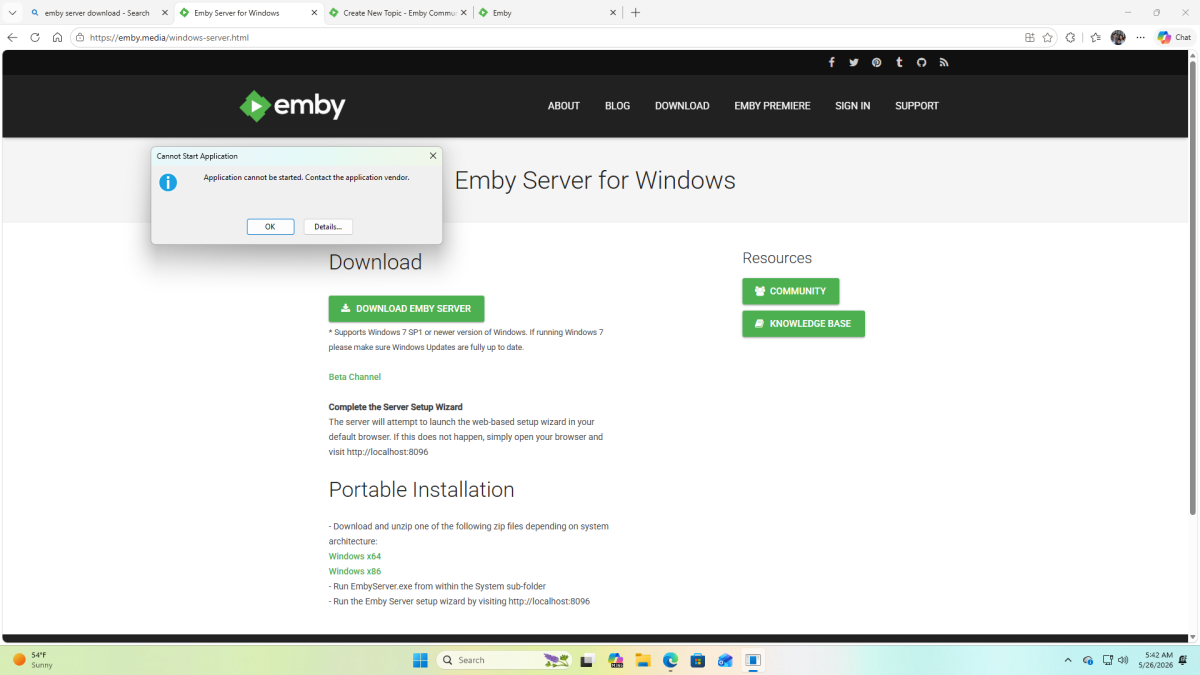Screen dimensions: 1200x675
Task: Open the SIGN IN menu item
Action: (x=853, y=106)
